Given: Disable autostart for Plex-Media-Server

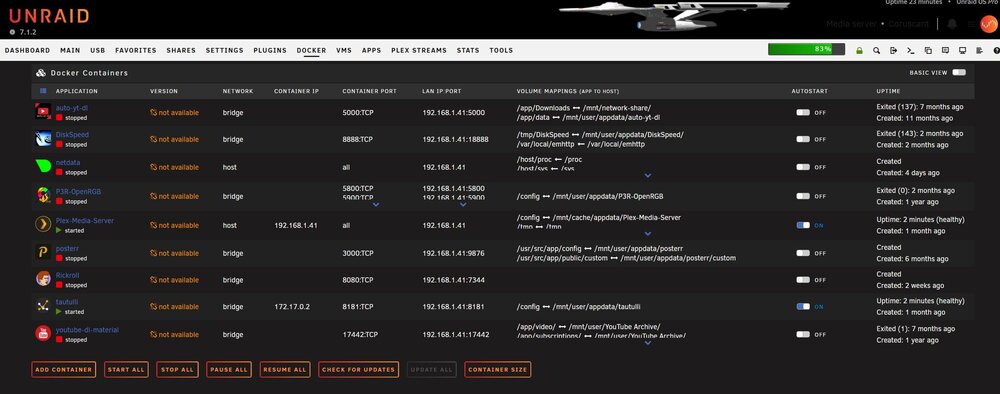Looking at the screenshot, I should tap(803, 225).
